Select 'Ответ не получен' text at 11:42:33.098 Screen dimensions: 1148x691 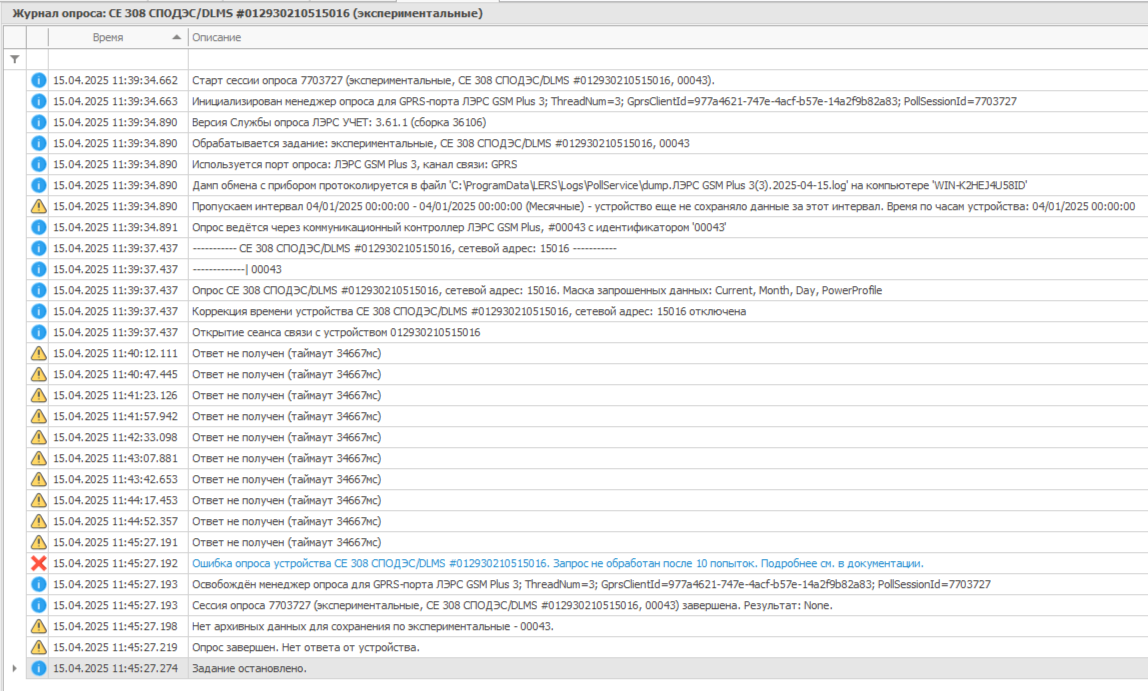coord(286,438)
